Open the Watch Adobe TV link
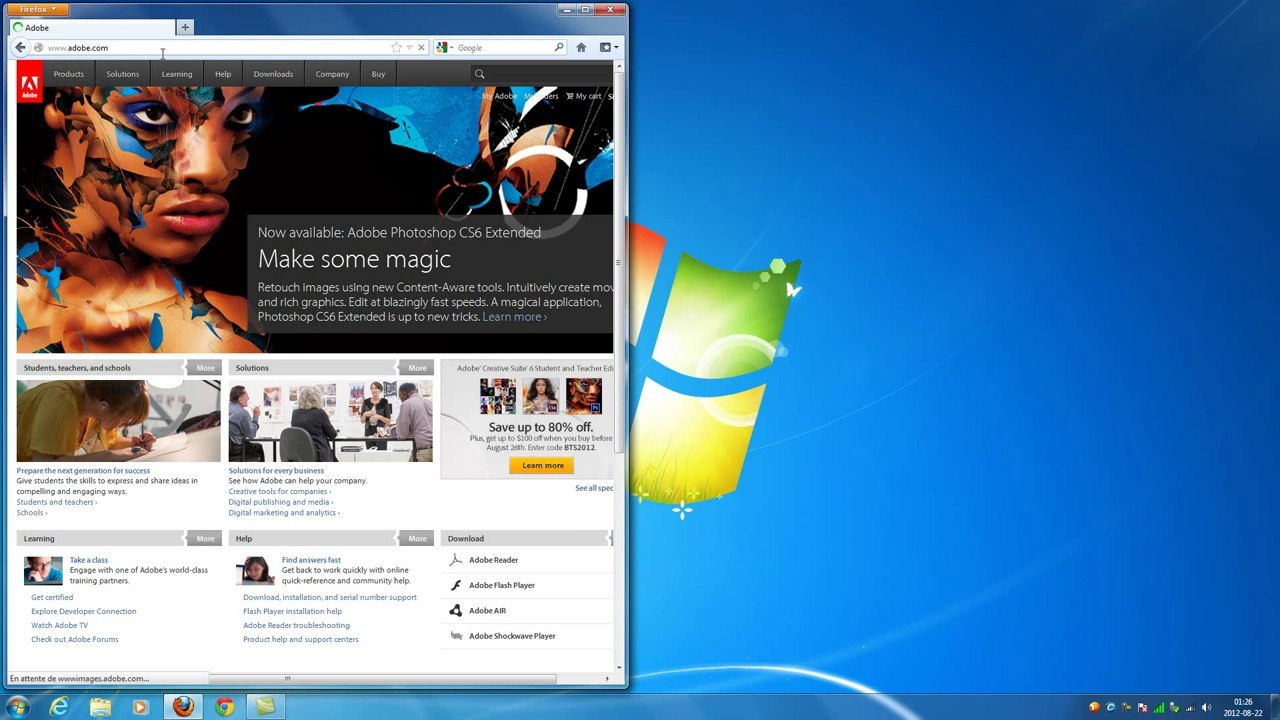This screenshot has width=1280, height=720. (x=60, y=625)
